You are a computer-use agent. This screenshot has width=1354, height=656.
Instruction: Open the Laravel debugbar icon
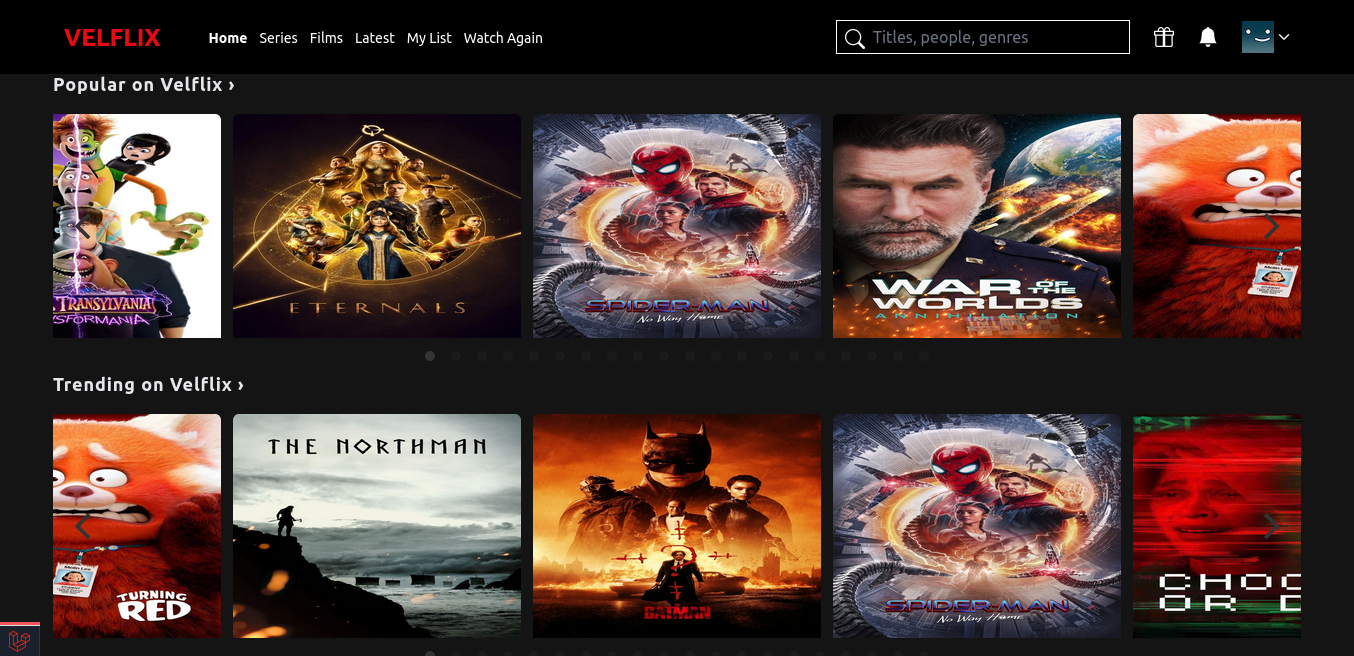(19, 640)
